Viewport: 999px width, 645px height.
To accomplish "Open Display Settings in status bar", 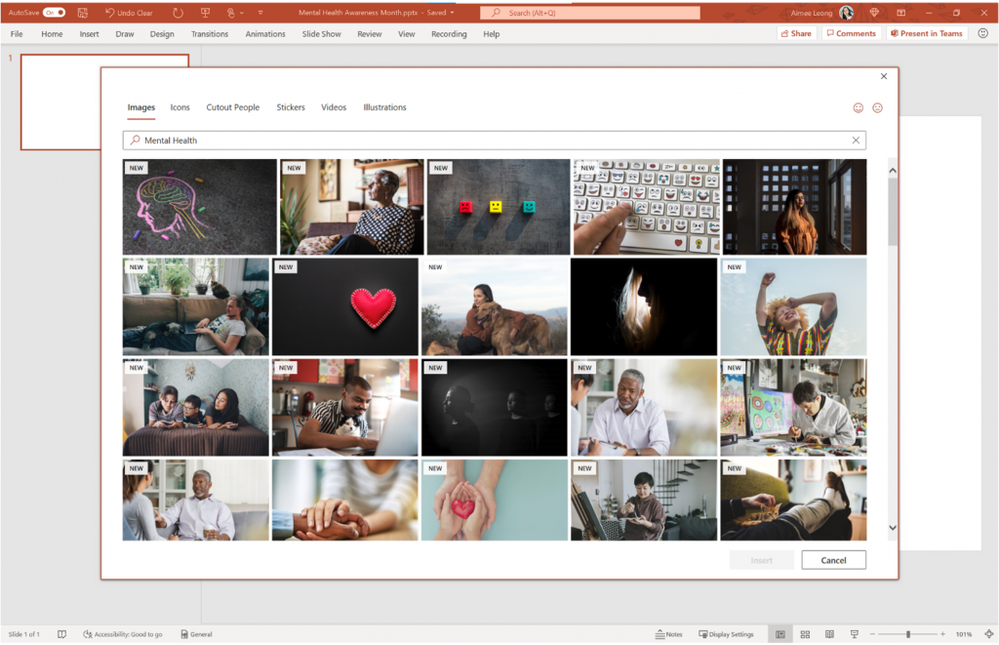I will point(726,634).
